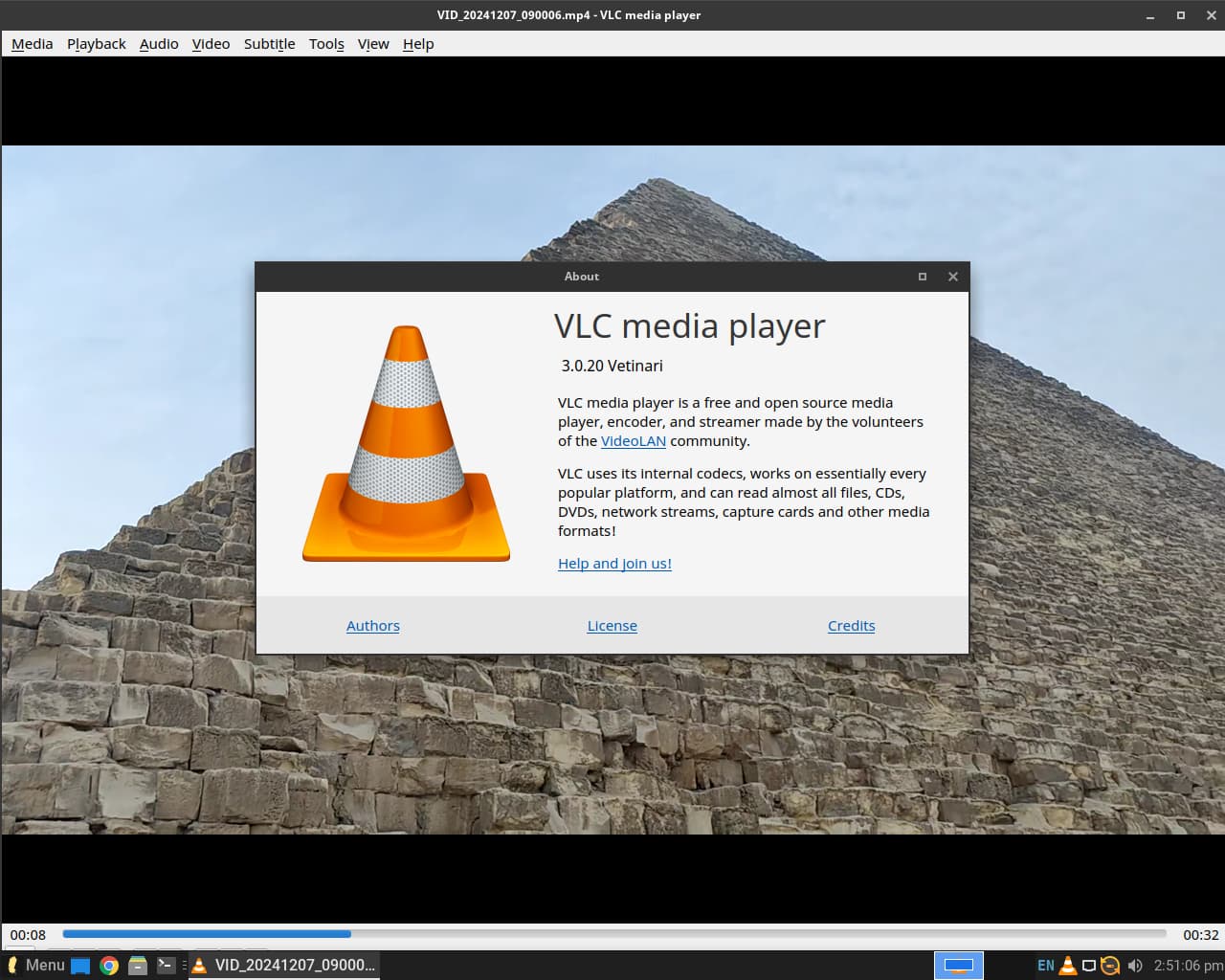Click the volume speaker icon in tray
This screenshot has width=1225, height=980.
(1133, 966)
